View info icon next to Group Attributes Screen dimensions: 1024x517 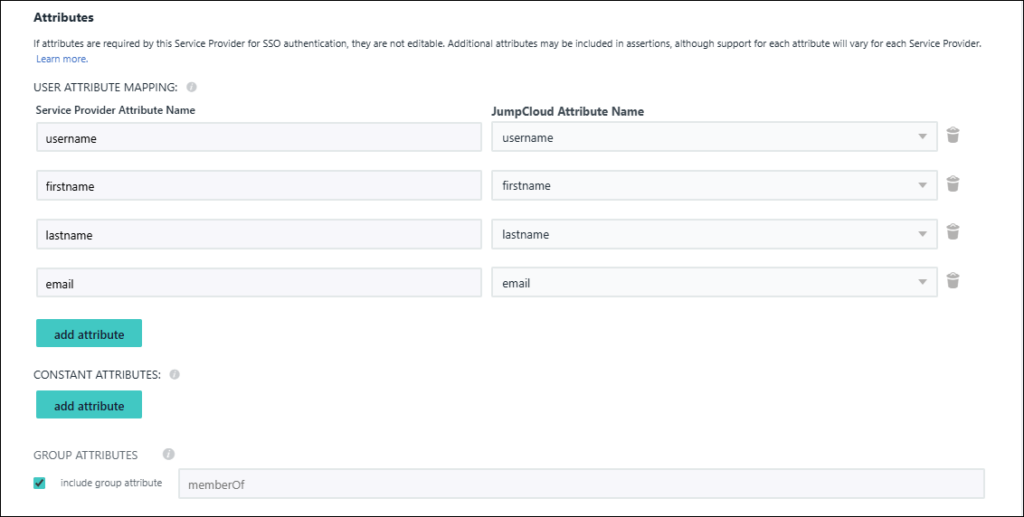(x=168, y=454)
